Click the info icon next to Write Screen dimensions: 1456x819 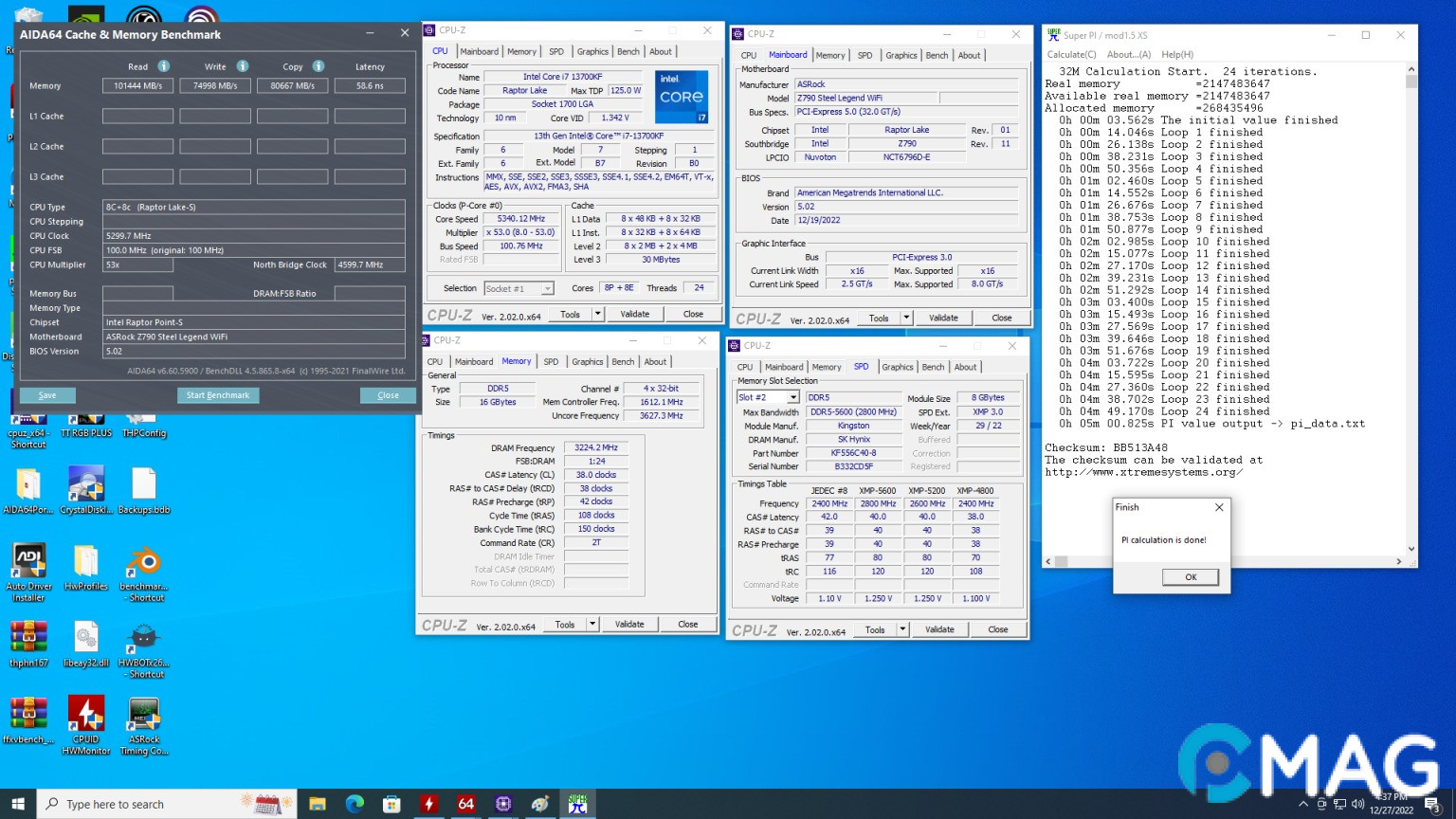243,66
